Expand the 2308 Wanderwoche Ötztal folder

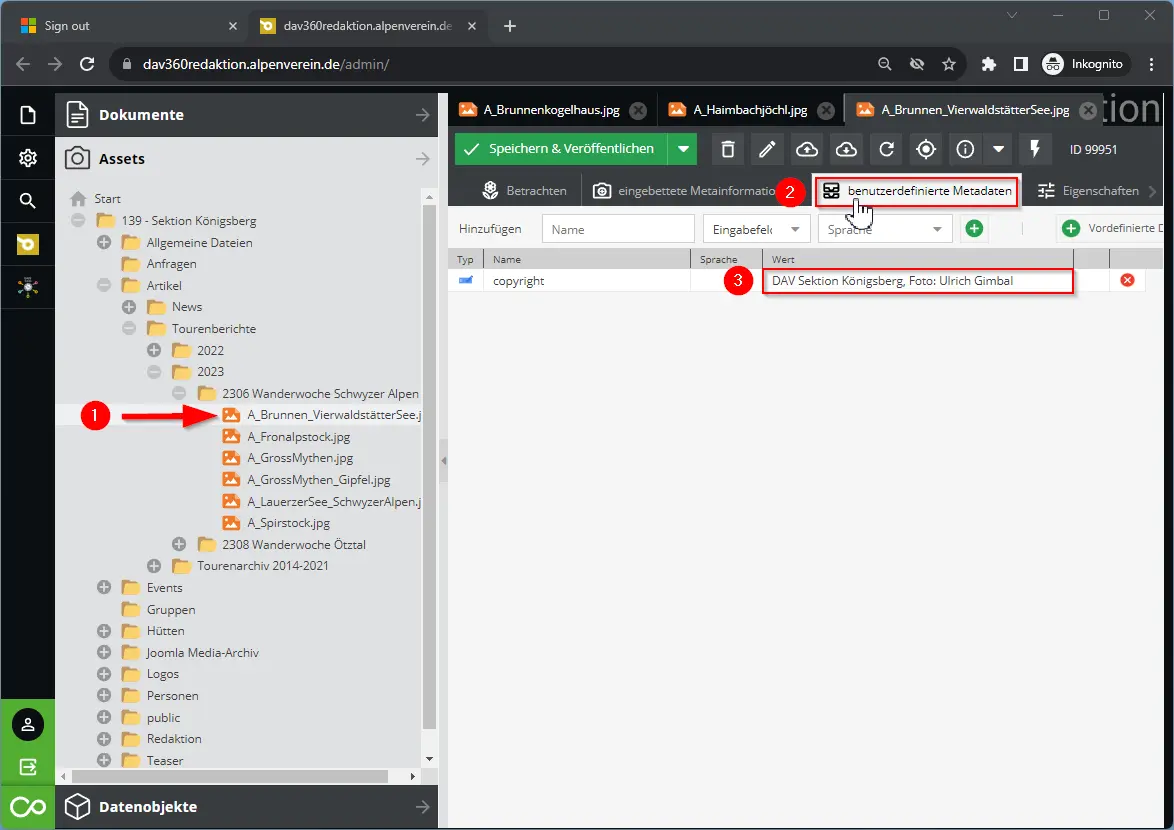point(179,544)
